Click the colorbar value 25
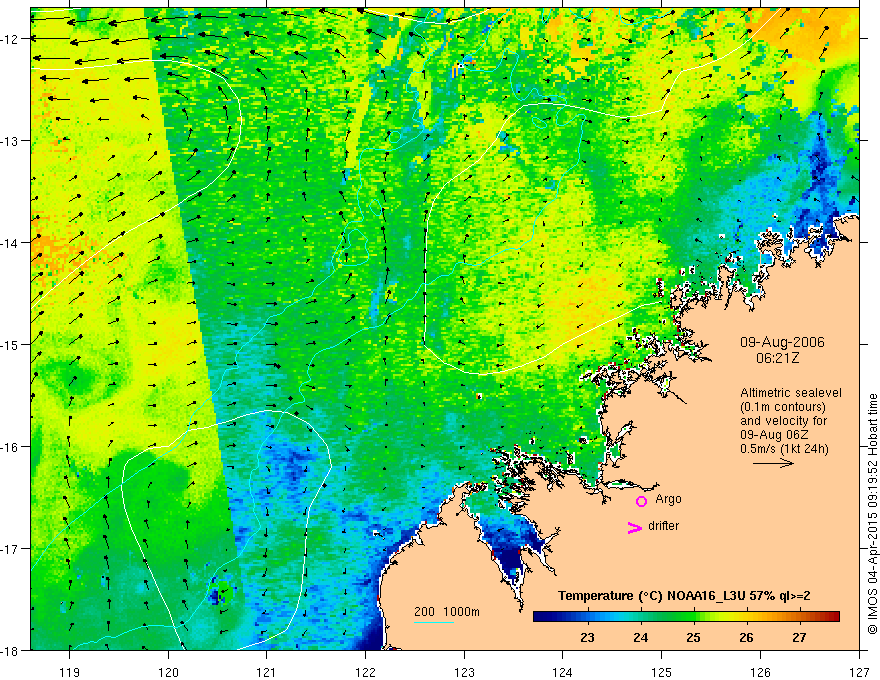 click(x=693, y=638)
